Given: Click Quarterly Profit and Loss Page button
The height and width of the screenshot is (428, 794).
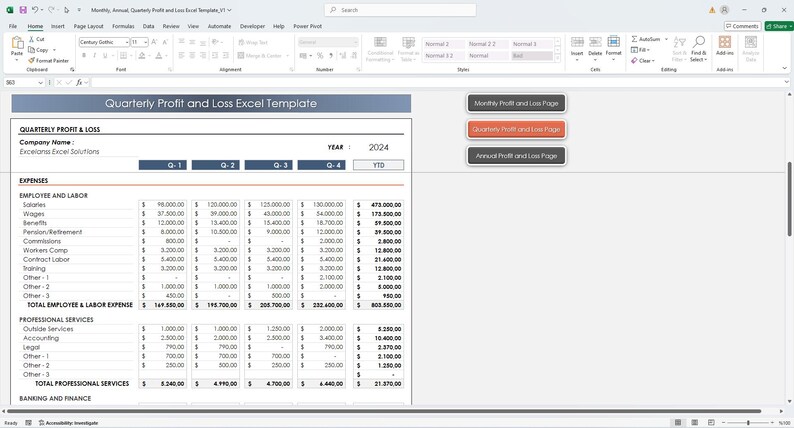Looking at the screenshot, I should (x=516, y=130).
